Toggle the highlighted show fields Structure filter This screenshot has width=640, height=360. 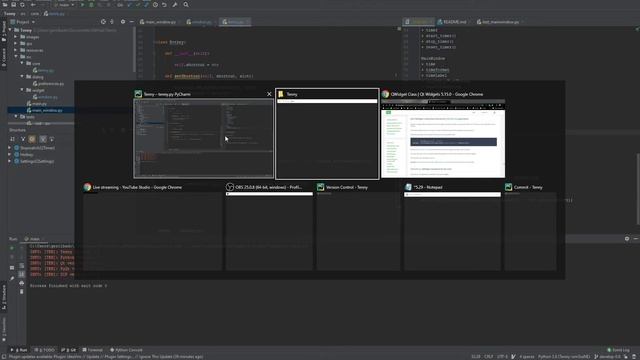32,139
